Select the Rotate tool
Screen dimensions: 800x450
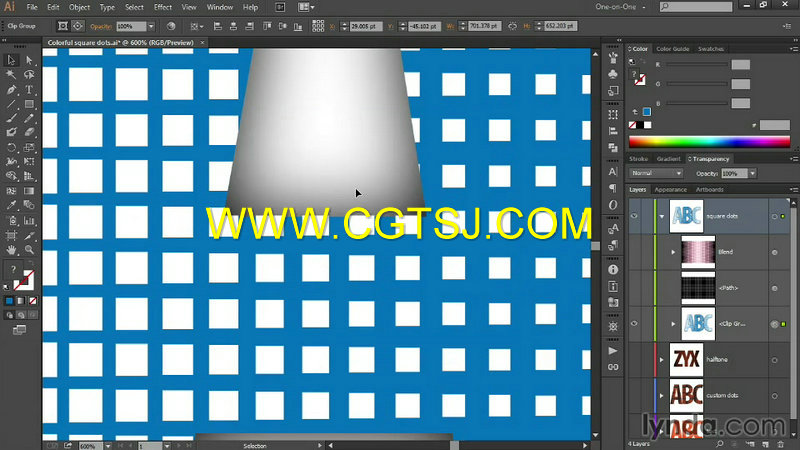point(11,148)
